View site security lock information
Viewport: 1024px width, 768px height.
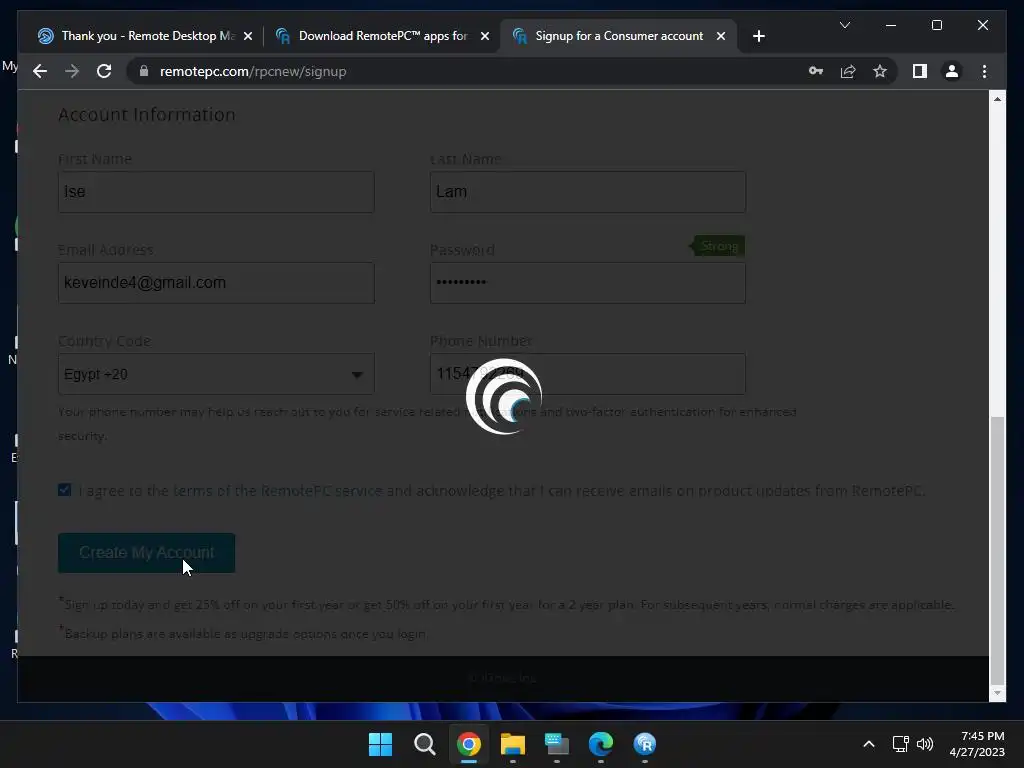pos(144,71)
